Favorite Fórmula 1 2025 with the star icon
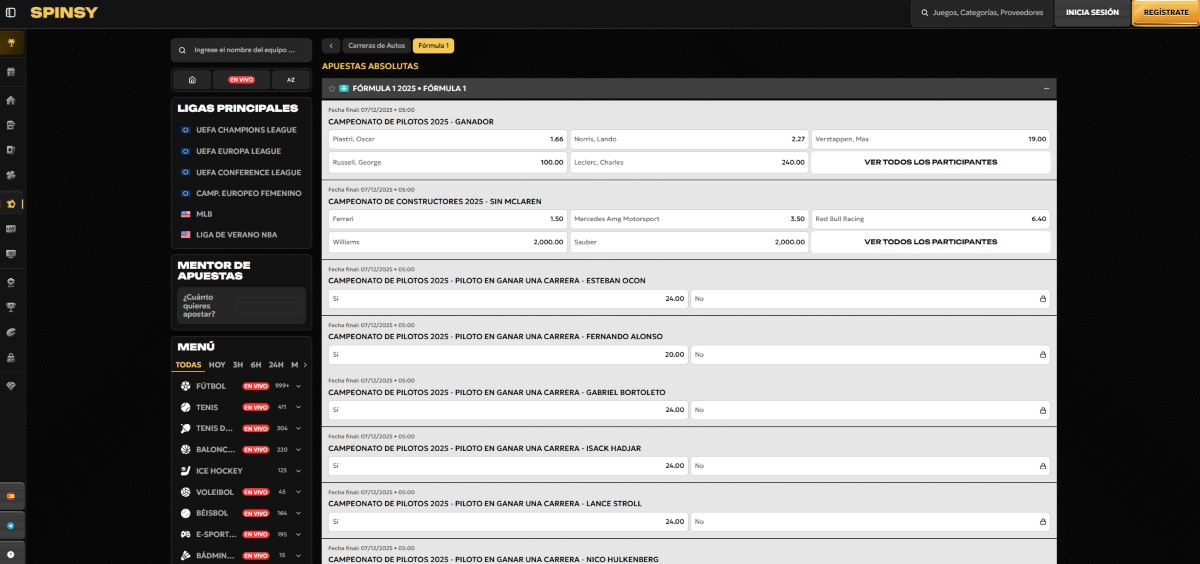 point(331,88)
